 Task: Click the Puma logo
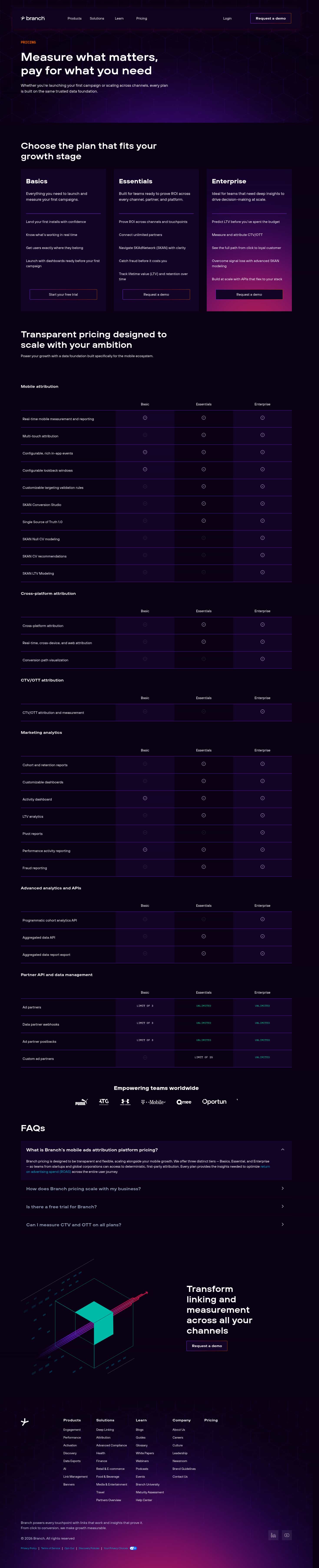point(81,1102)
